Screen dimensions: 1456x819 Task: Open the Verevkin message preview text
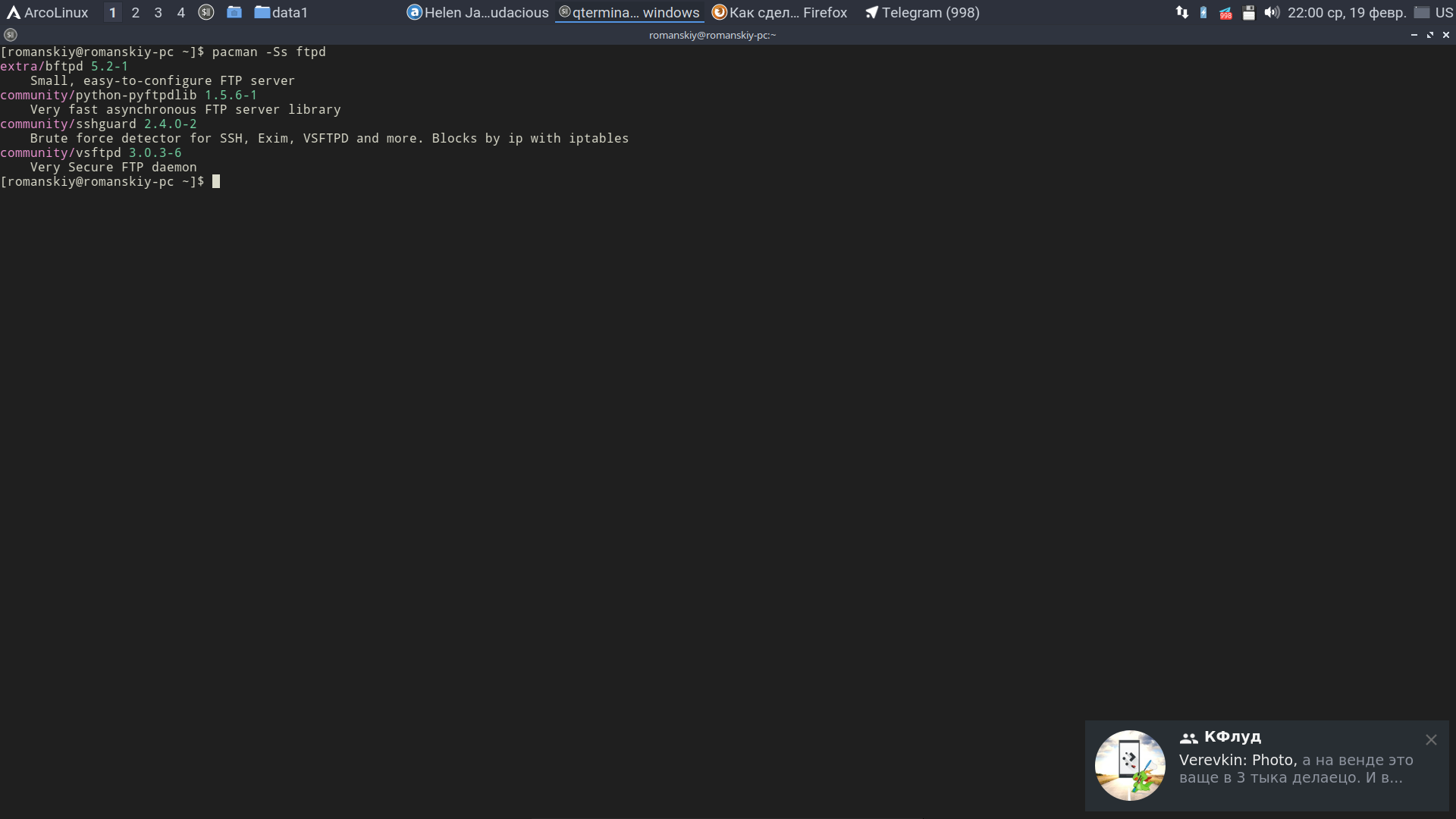click(x=1296, y=769)
